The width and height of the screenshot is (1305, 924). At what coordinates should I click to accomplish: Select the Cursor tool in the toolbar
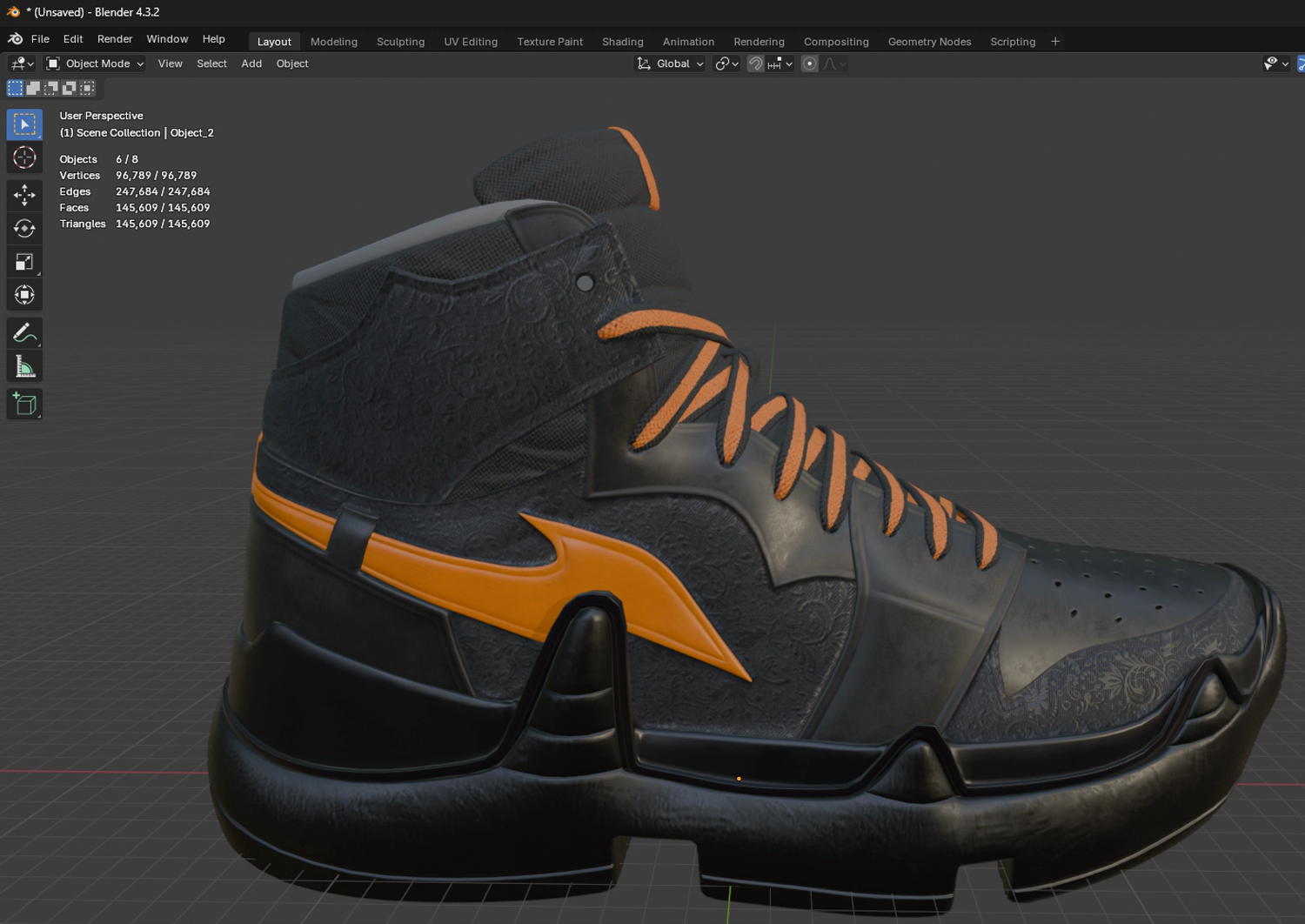24,157
